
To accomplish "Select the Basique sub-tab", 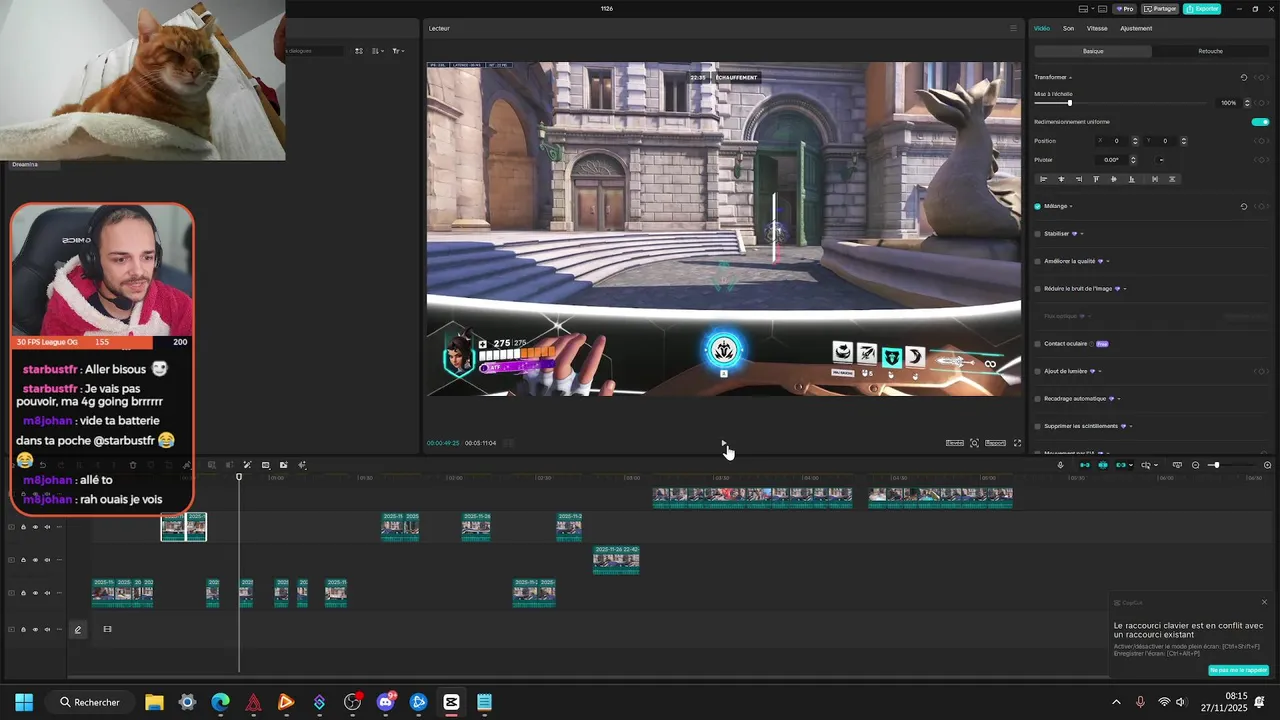I will point(1093,51).
